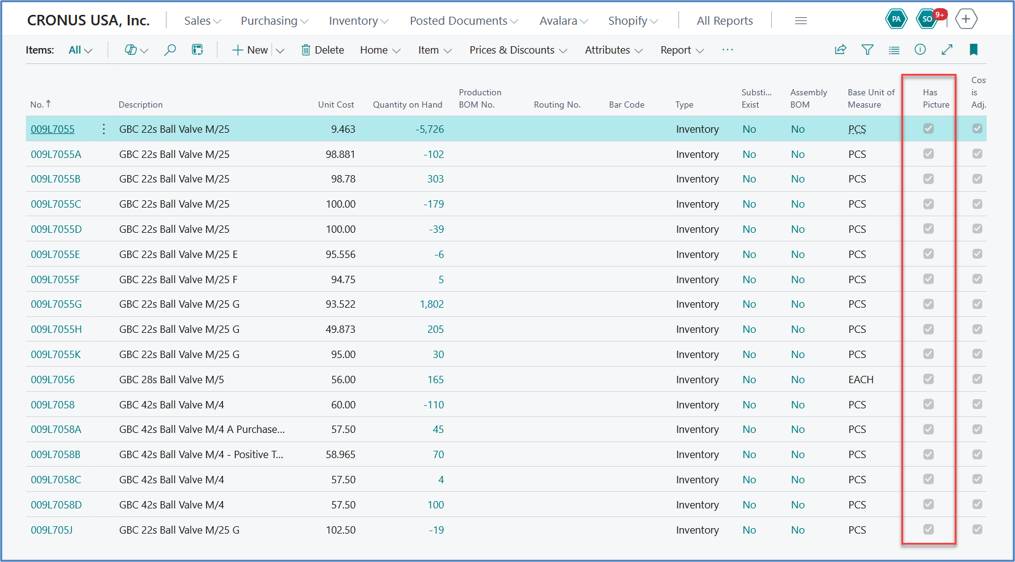The width and height of the screenshot is (1015, 562).
Task: Click EACH unit cell for 009L7056
Action: coord(861,380)
